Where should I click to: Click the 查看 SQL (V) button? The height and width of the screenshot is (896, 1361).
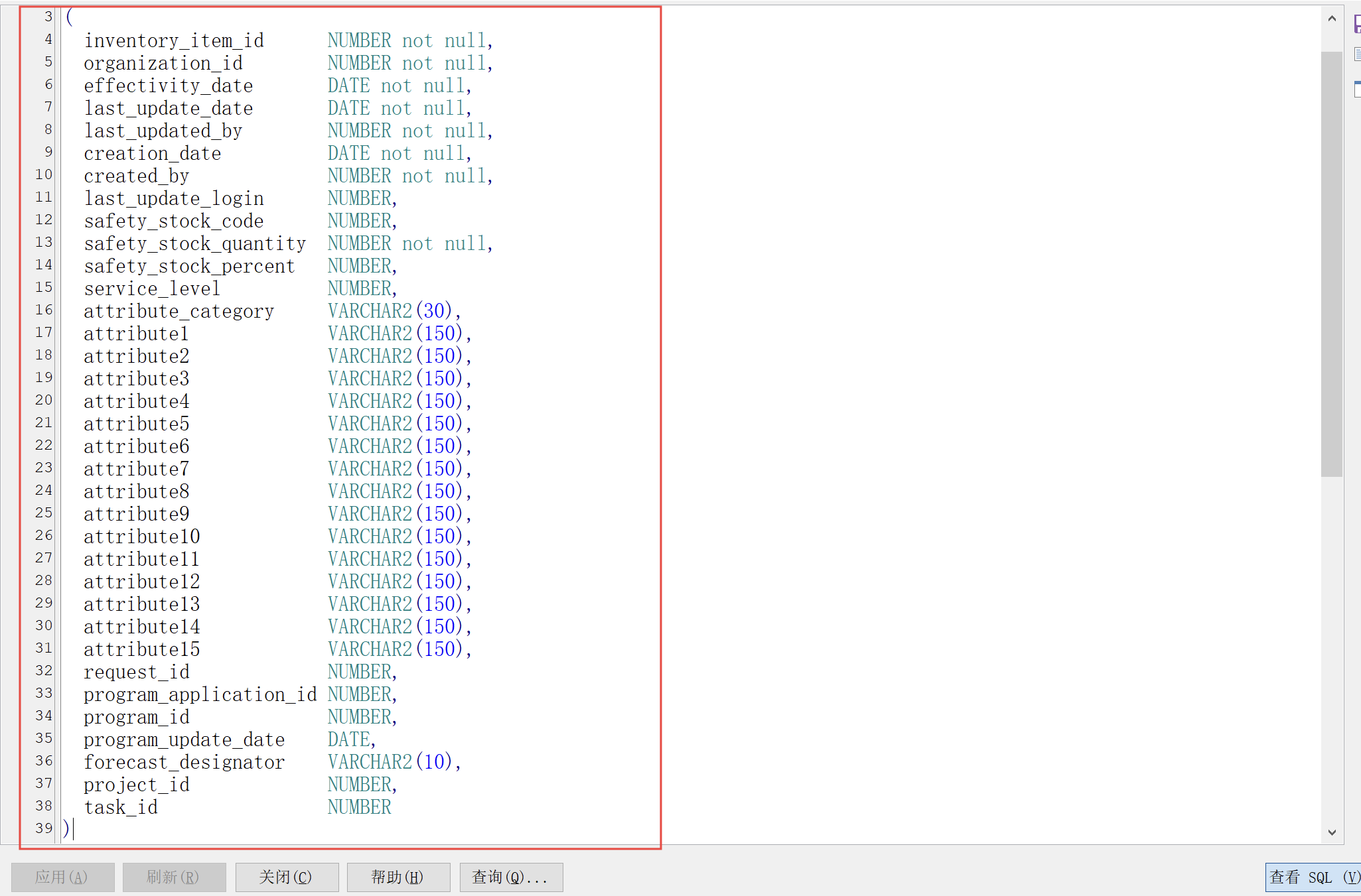(1313, 877)
